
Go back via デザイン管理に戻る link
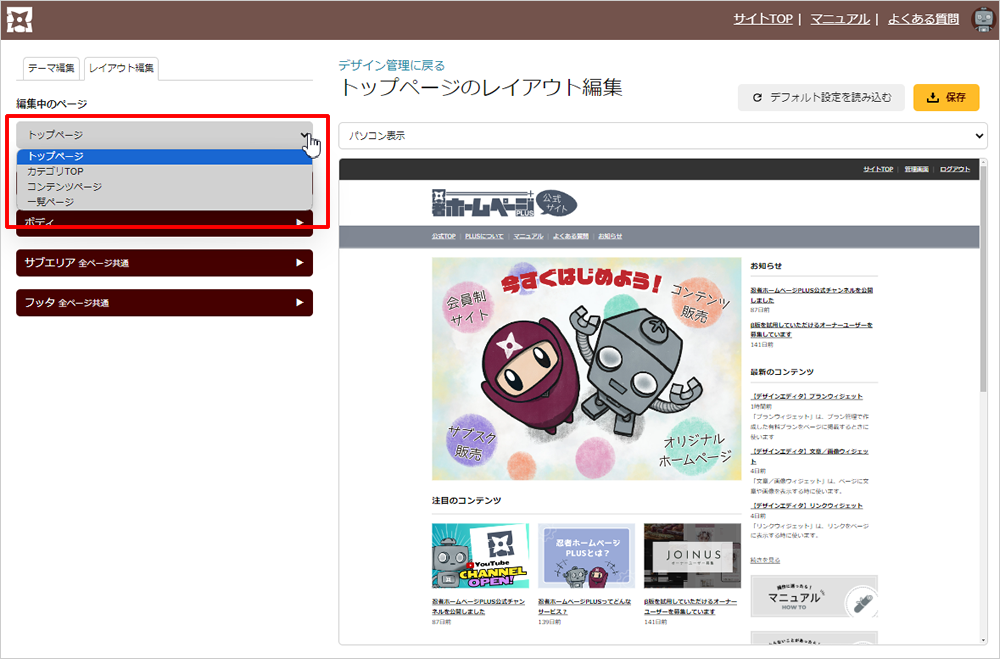click(x=391, y=65)
